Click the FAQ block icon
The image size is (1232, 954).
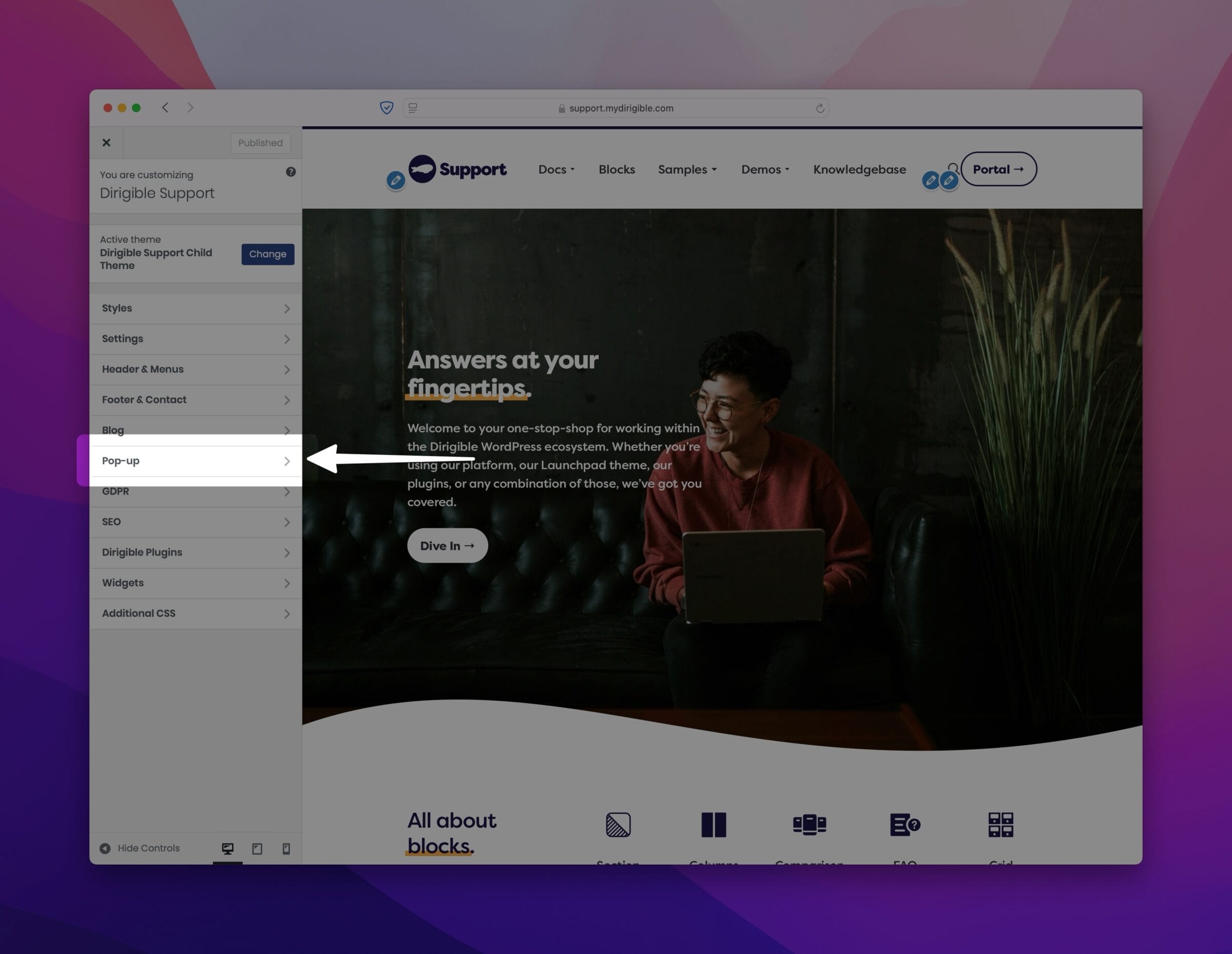906,825
